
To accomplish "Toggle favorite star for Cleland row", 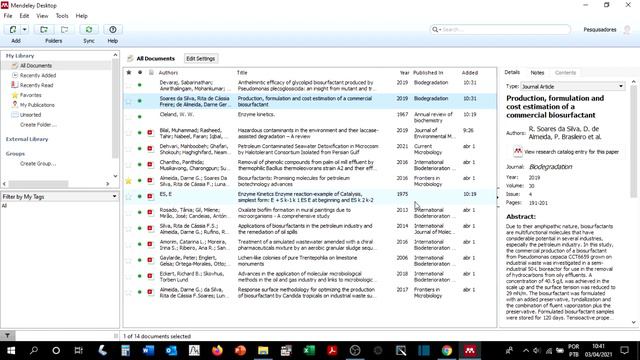I will pyautogui.click(x=129, y=117).
